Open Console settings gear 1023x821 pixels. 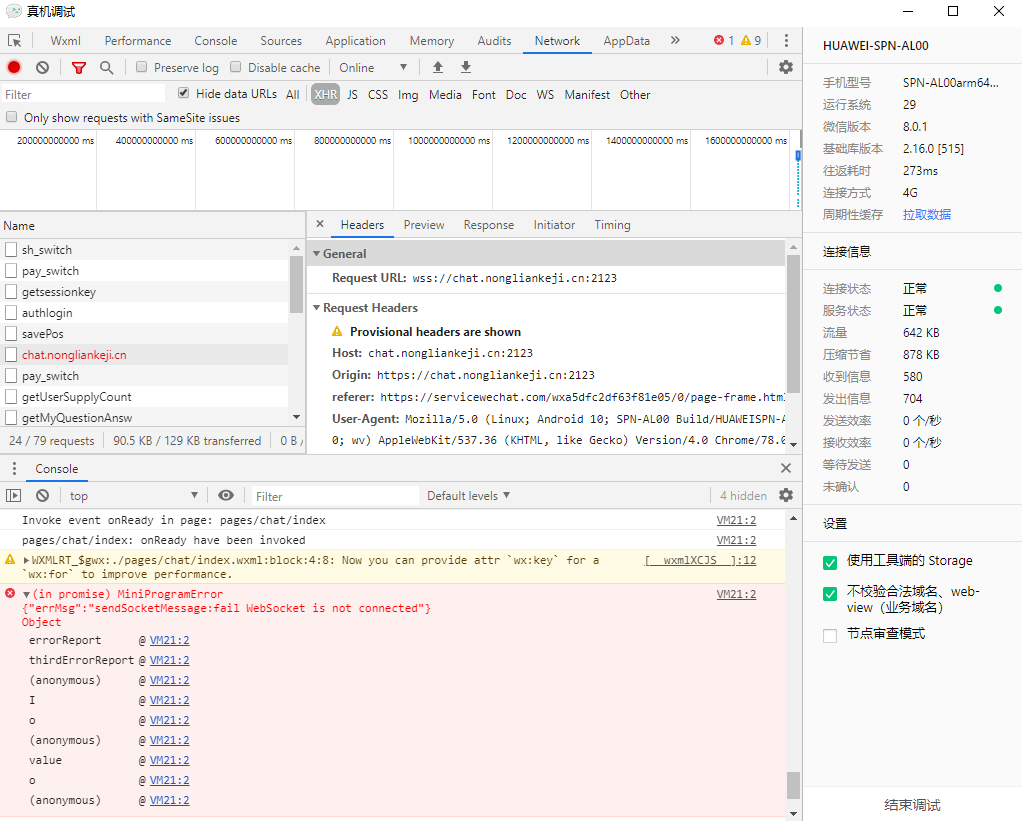pos(786,495)
